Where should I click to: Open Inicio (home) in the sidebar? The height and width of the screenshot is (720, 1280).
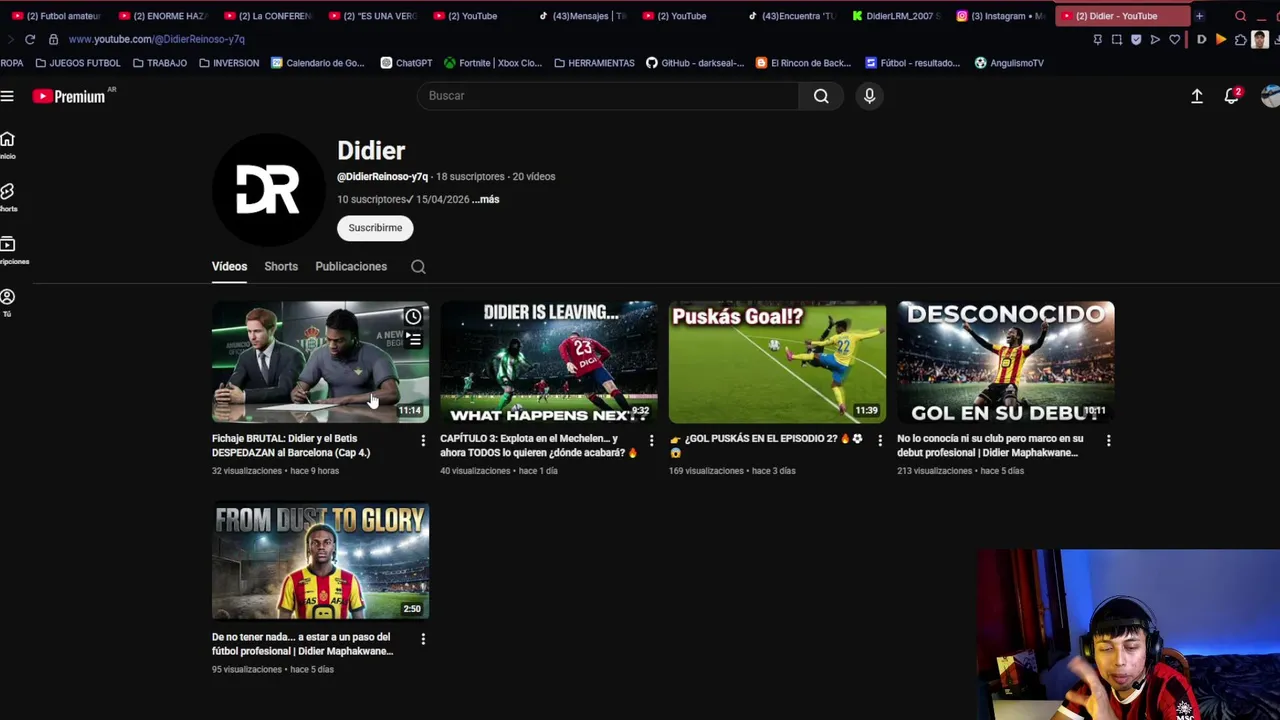point(8,144)
